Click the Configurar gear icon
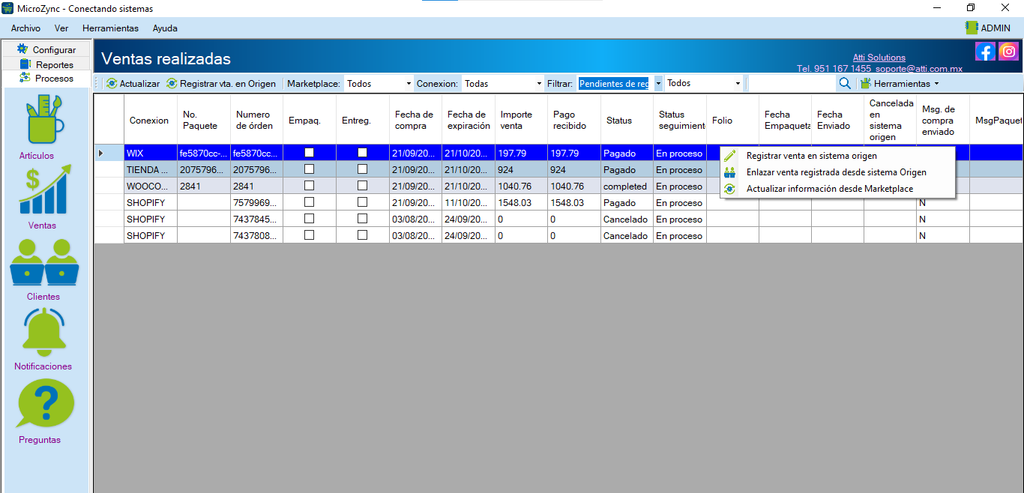 point(23,49)
